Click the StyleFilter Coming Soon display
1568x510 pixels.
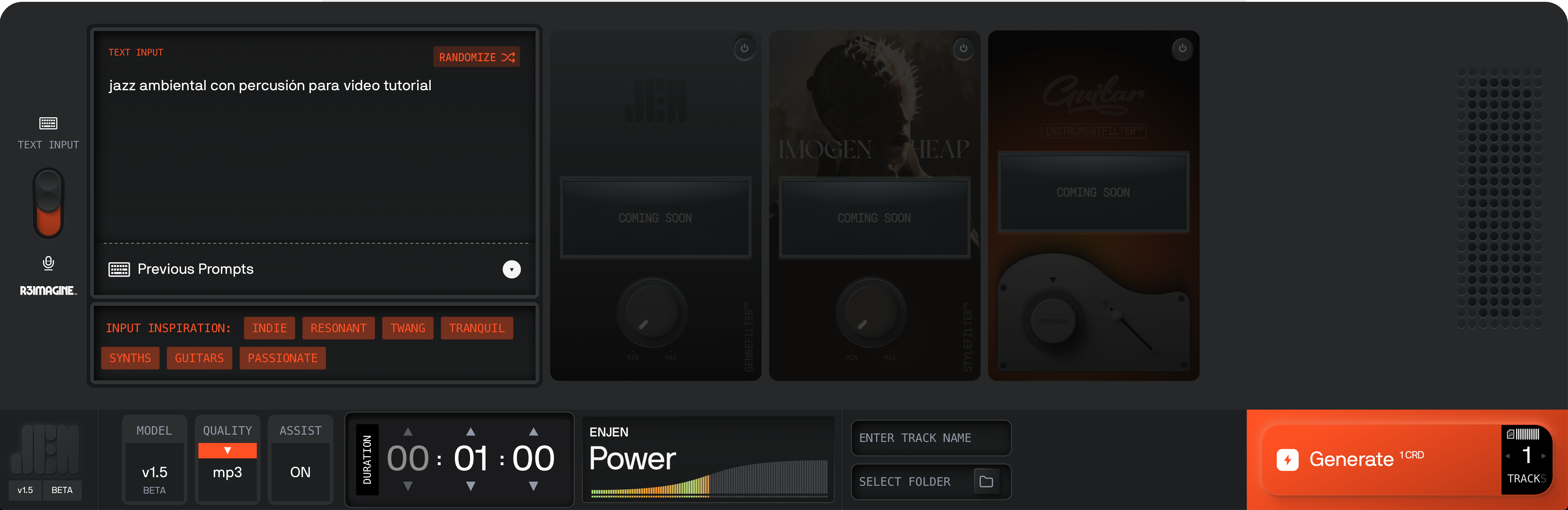pyautogui.click(x=874, y=218)
